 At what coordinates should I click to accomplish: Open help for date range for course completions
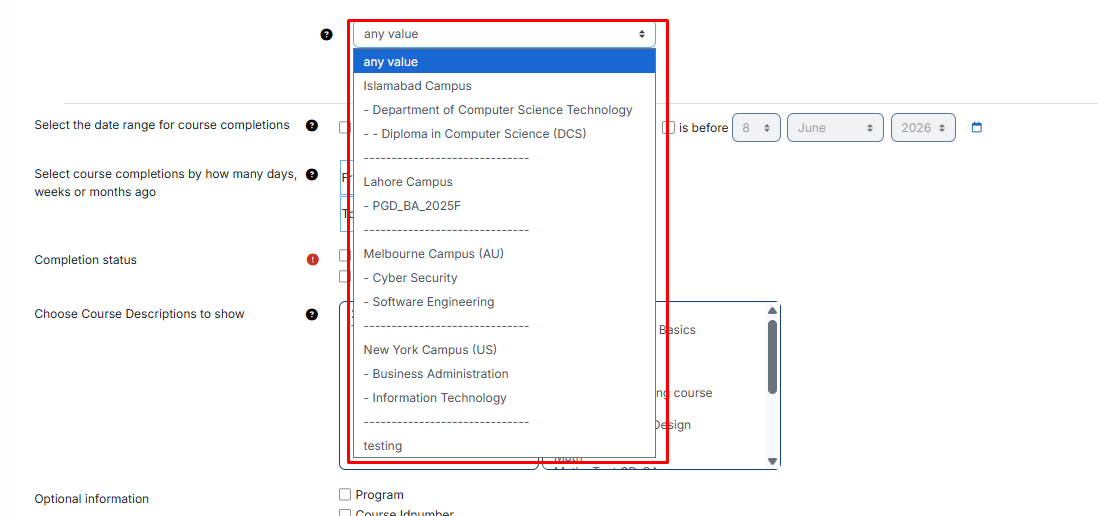(x=312, y=126)
